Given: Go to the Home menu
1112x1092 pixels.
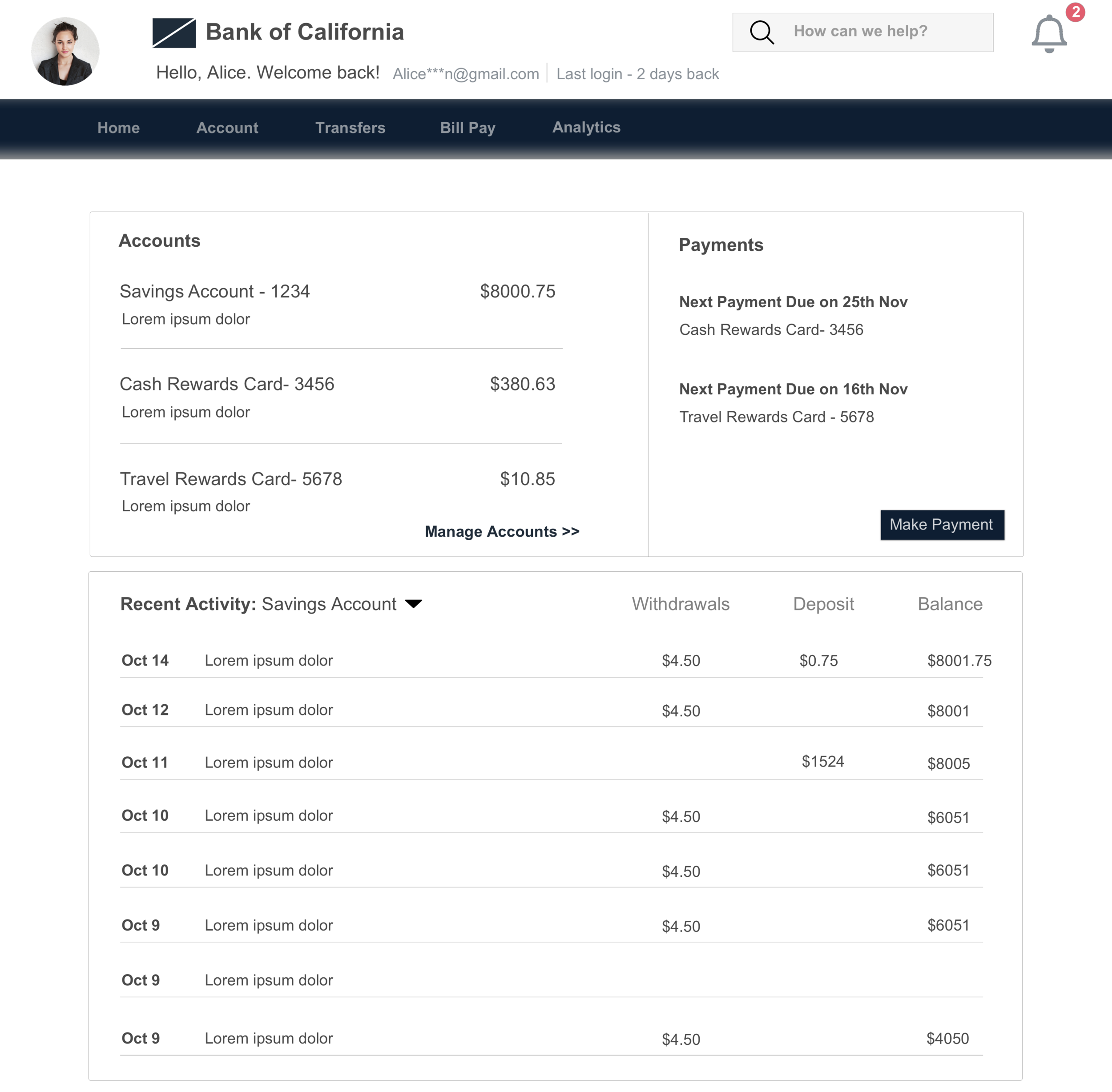Looking at the screenshot, I should click(x=118, y=127).
